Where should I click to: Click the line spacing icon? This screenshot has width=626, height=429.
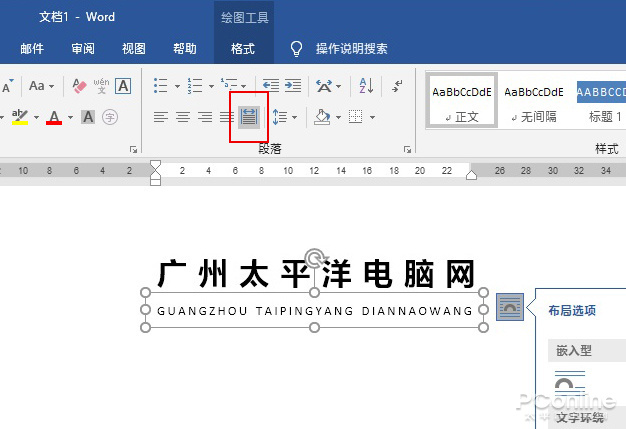pos(279,117)
